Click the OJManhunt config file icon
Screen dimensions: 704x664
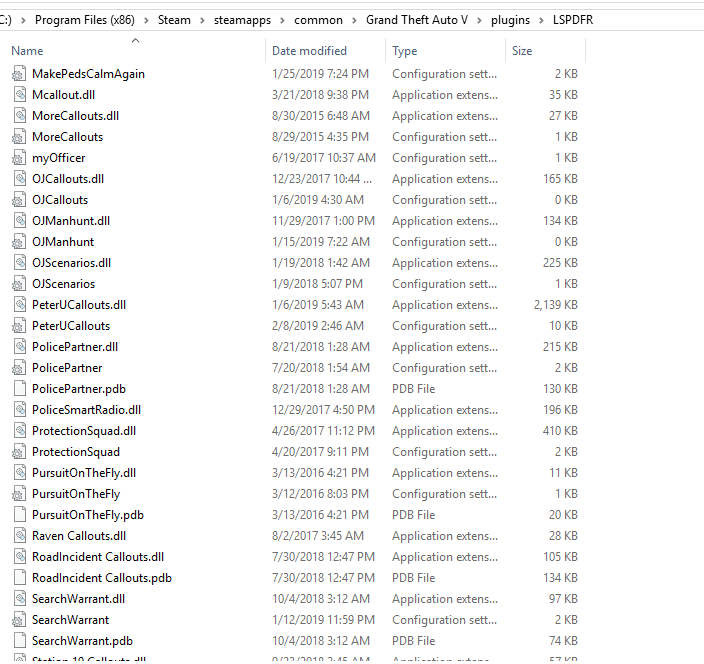(19, 242)
